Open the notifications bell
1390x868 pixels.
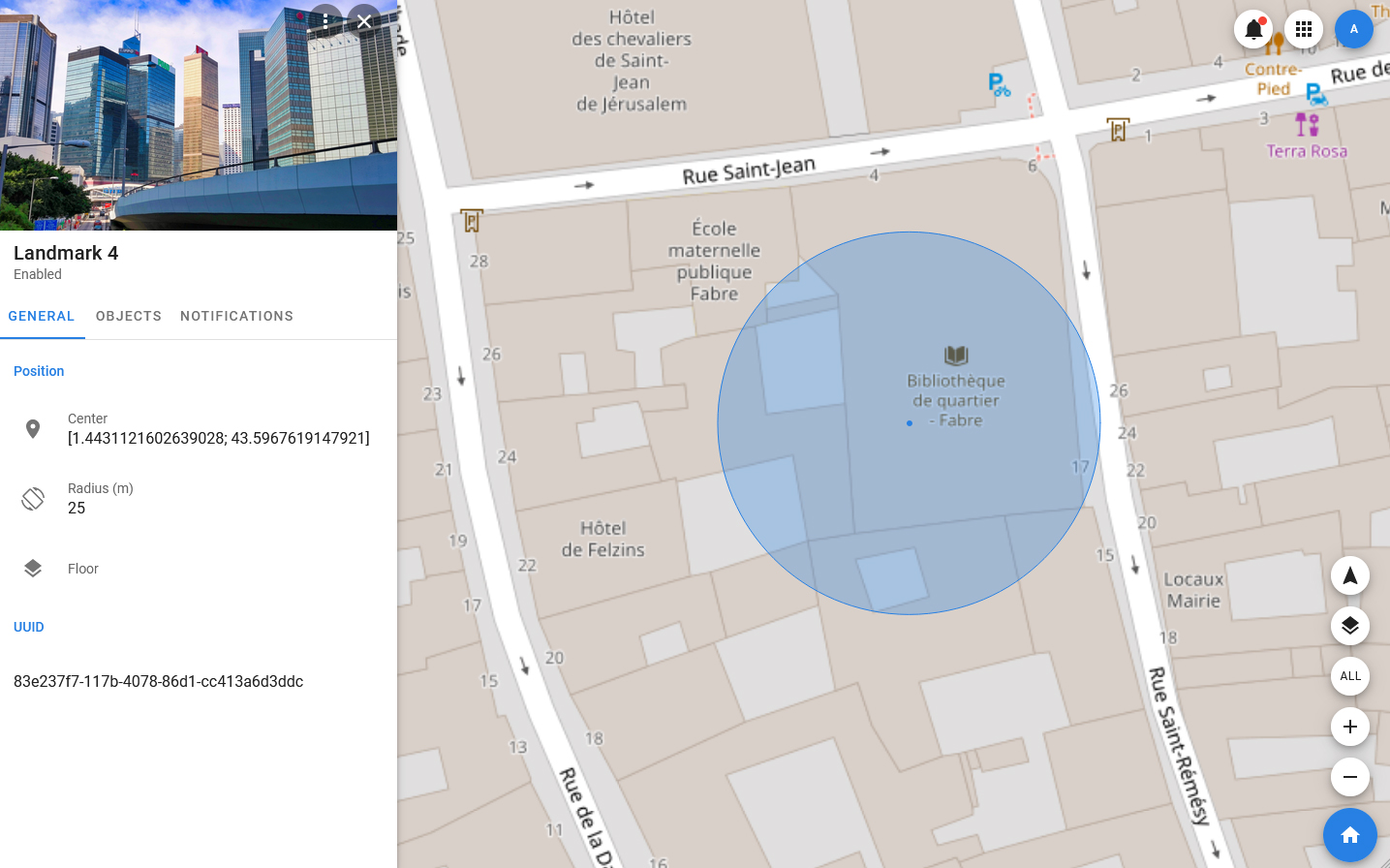click(1252, 29)
